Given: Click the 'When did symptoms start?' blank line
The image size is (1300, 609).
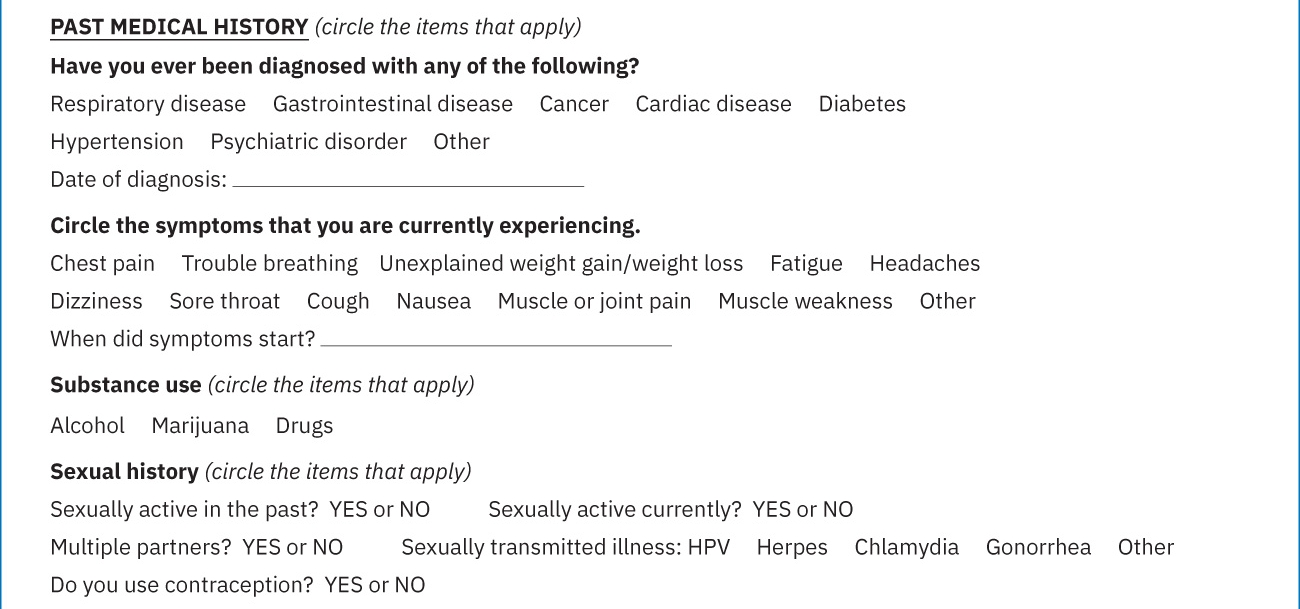Looking at the screenshot, I should tap(496, 340).
